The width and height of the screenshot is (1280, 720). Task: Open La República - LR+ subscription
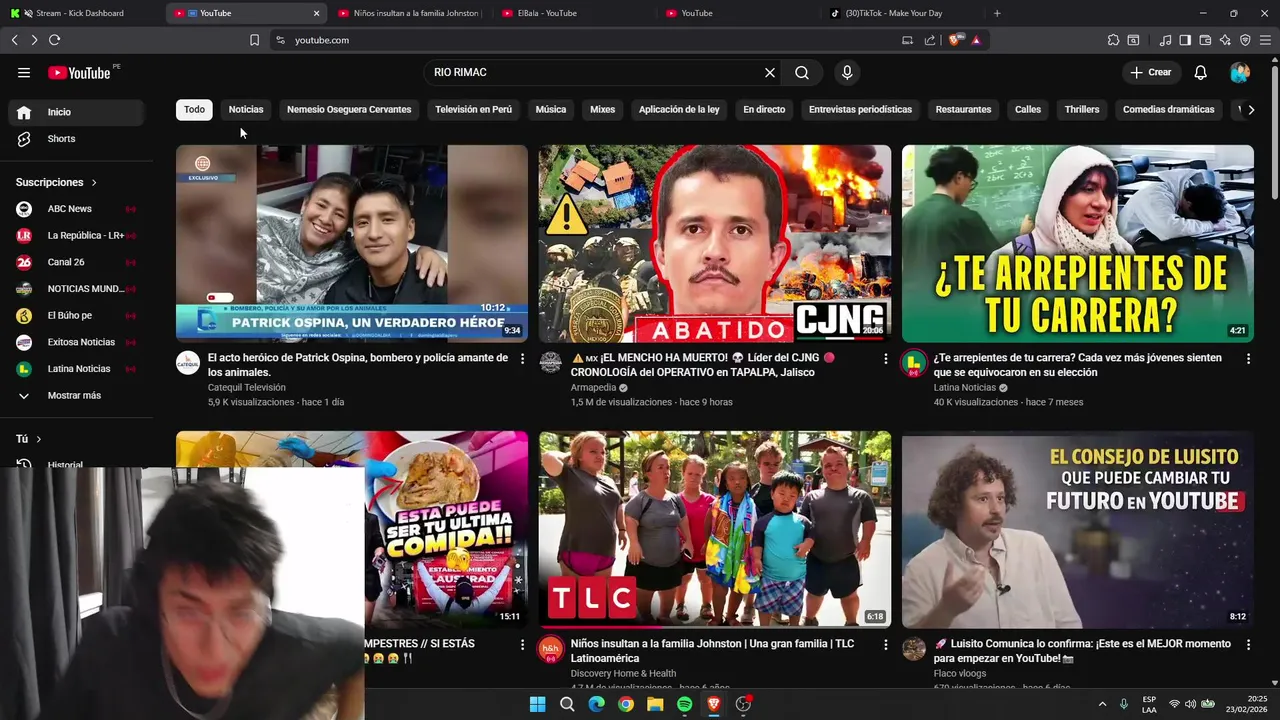[x=76, y=235]
